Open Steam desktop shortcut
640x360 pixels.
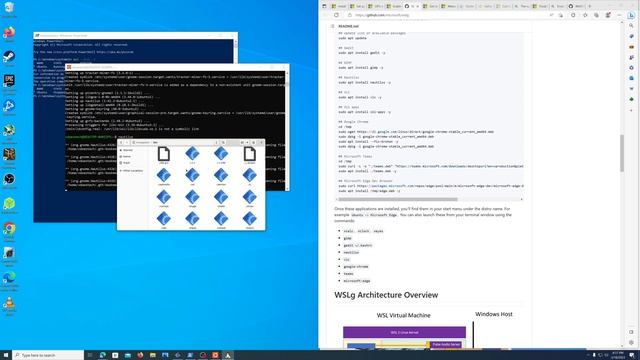(x=9, y=58)
